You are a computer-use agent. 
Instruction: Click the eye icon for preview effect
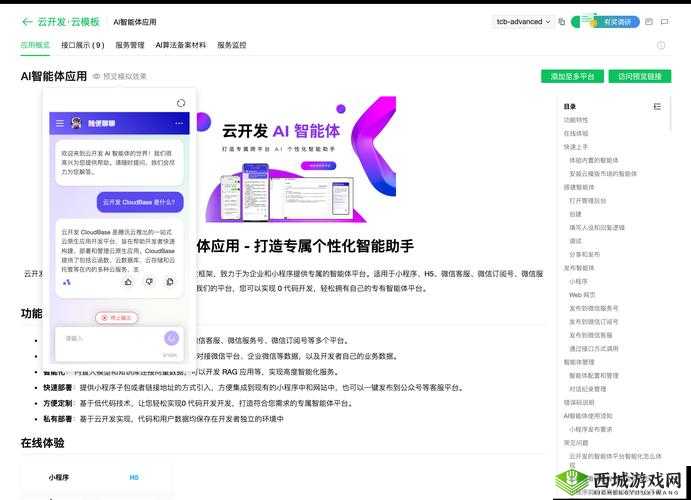(96, 76)
